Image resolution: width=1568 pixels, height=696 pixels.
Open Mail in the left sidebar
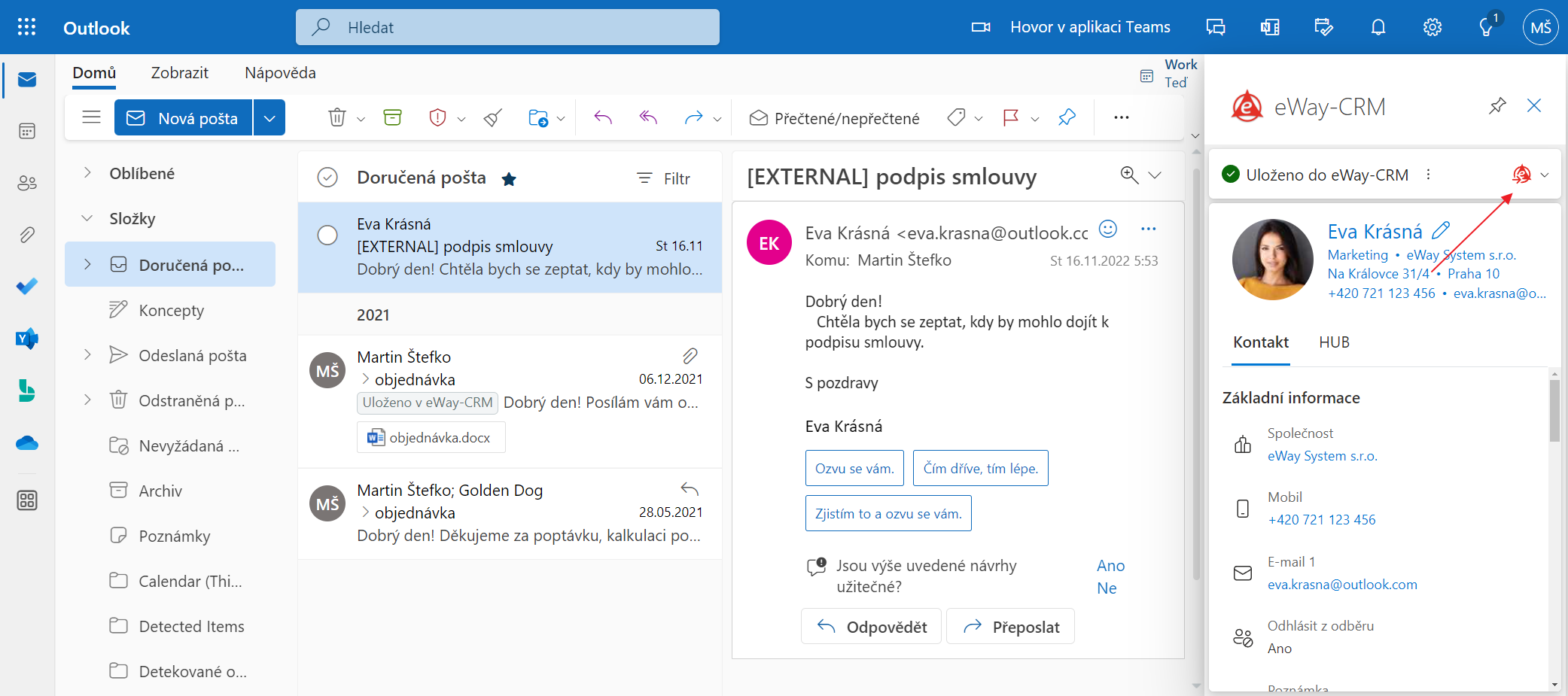click(x=27, y=80)
